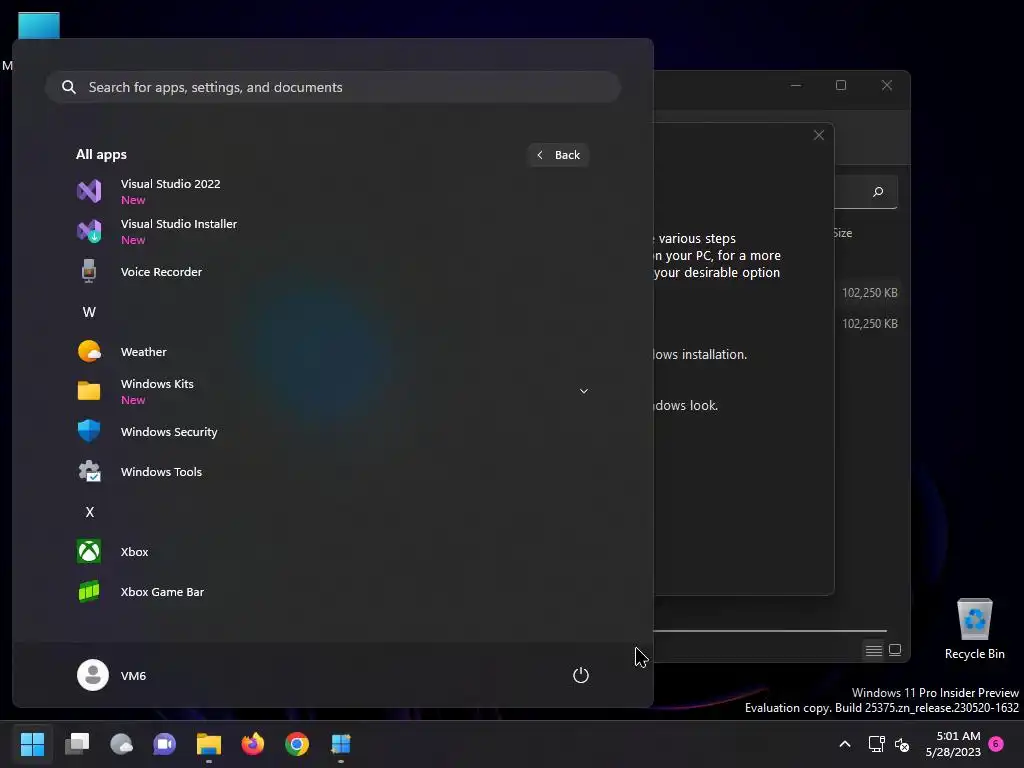Click the Windows Kits folder icon
This screenshot has width=1024, height=768.
(x=89, y=391)
